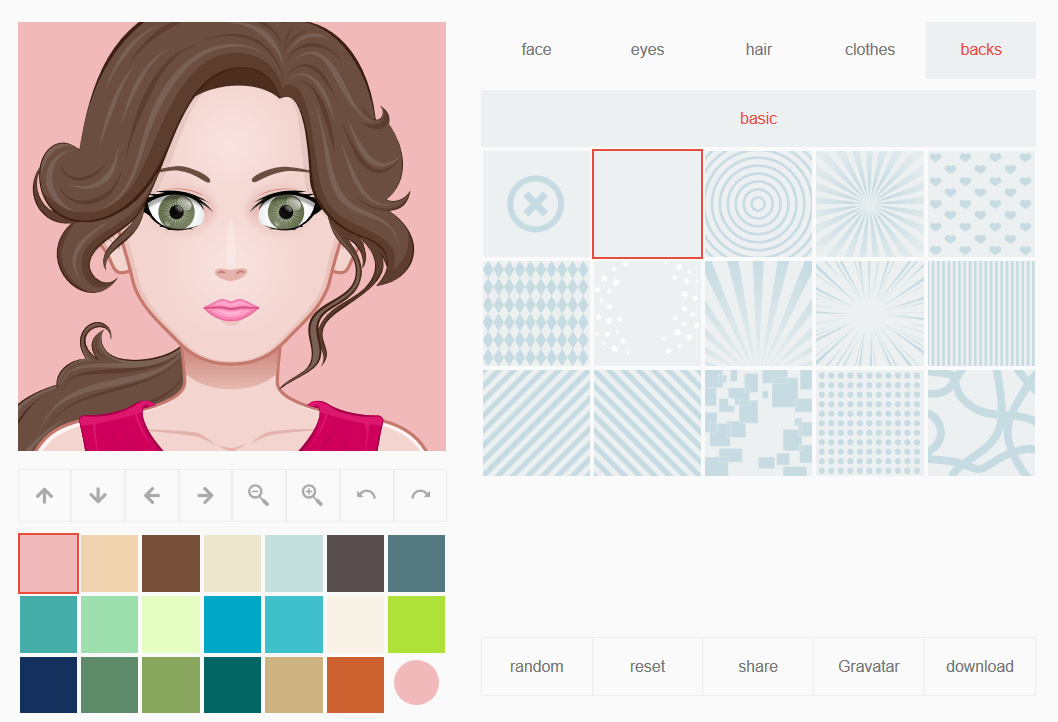Viewport: 1058px width, 722px height.
Task: Reset the avatar to default
Action: click(x=647, y=665)
